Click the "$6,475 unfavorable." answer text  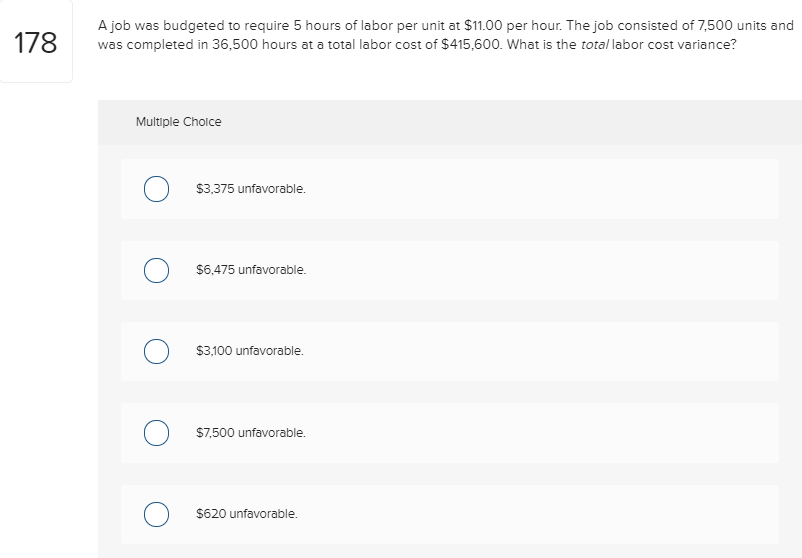click(x=251, y=270)
